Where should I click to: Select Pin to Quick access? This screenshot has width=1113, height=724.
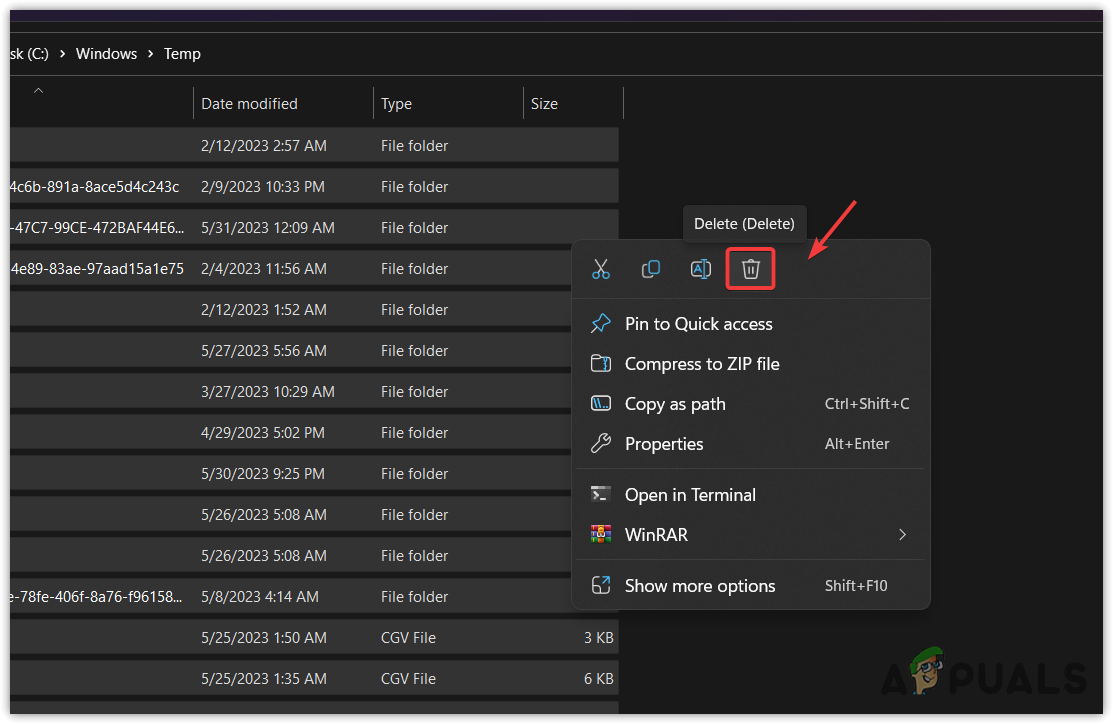click(x=750, y=324)
